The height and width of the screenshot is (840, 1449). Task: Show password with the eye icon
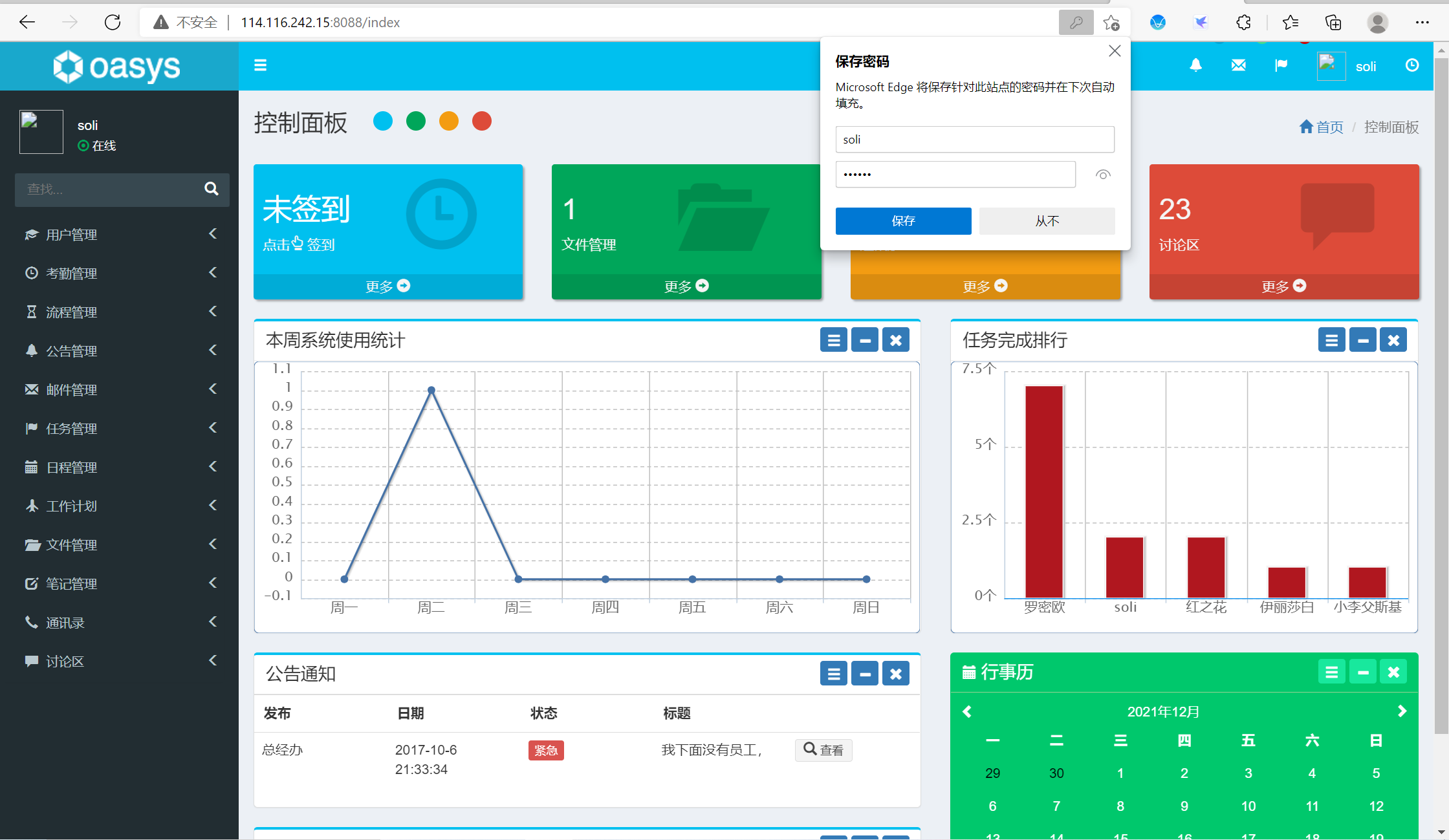(1103, 175)
